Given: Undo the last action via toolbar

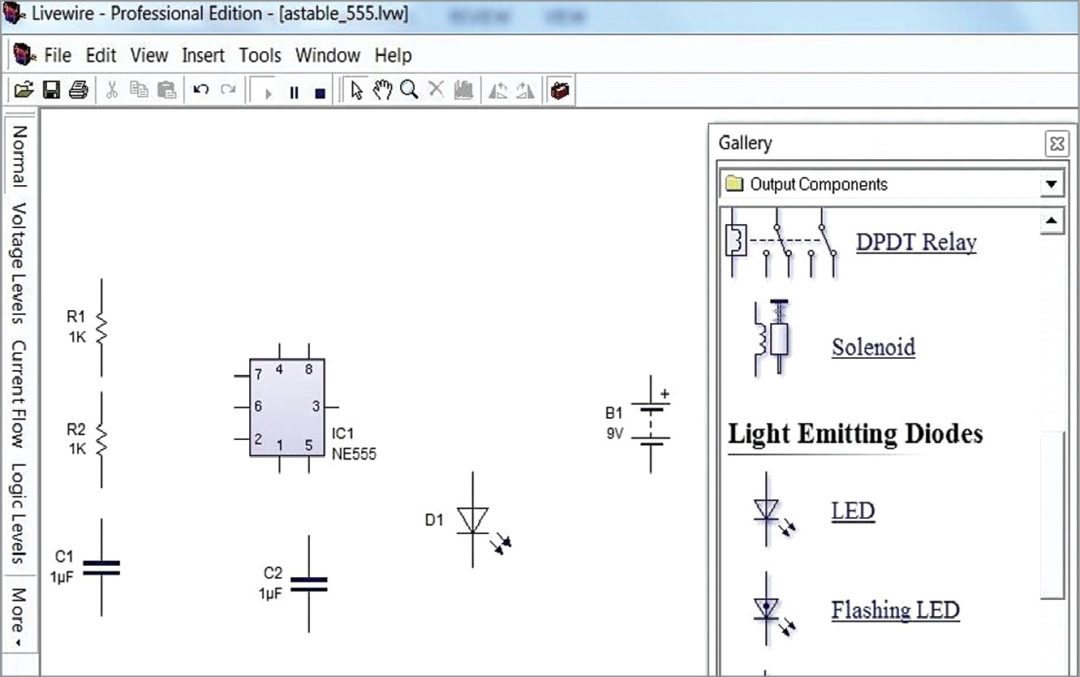Looking at the screenshot, I should click(201, 91).
